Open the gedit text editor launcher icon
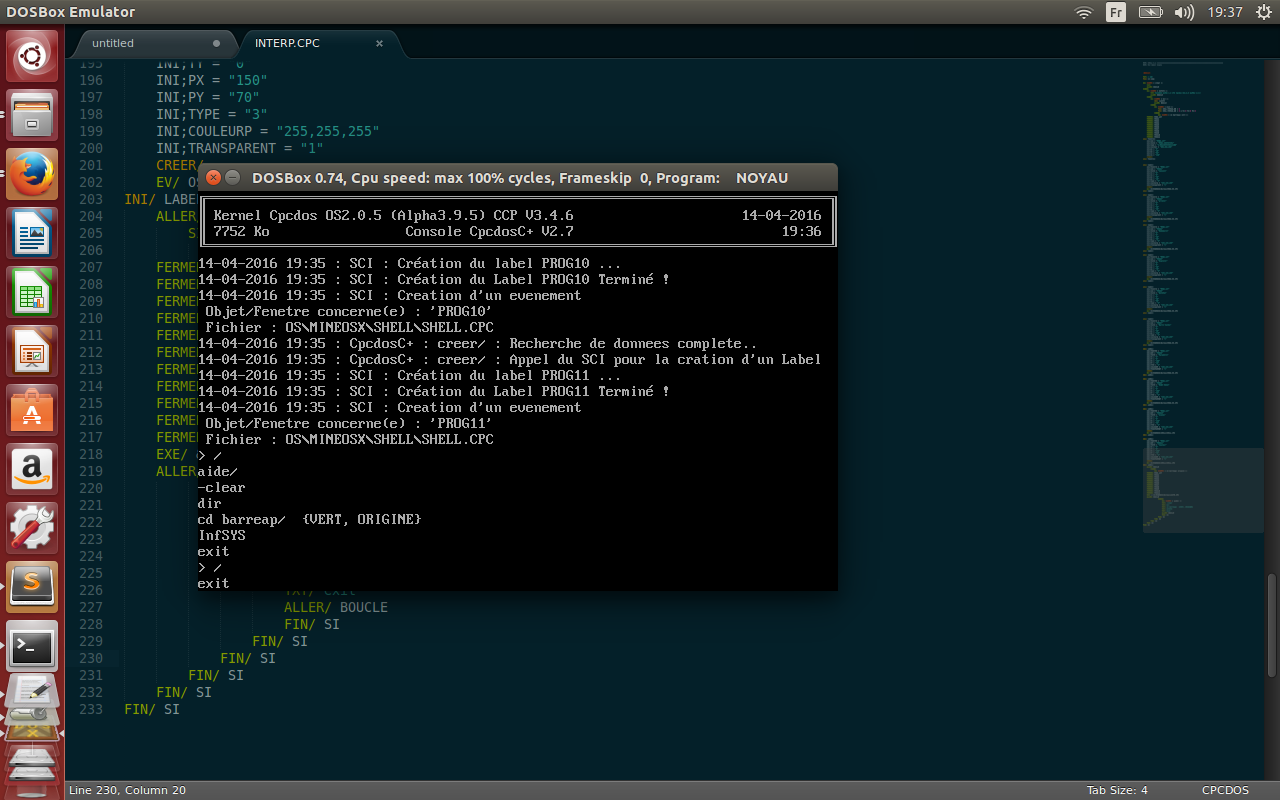 pyautogui.click(x=33, y=692)
